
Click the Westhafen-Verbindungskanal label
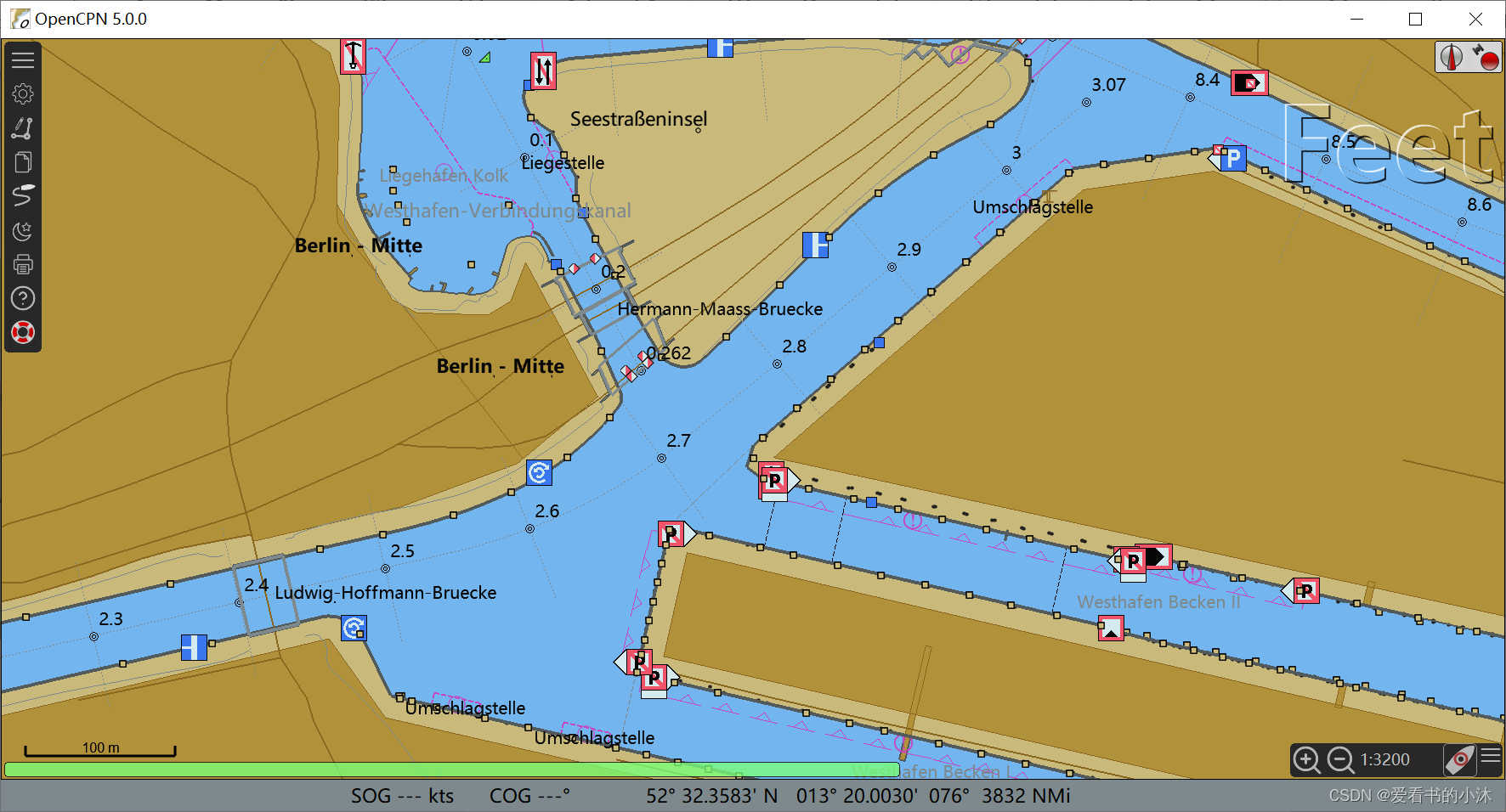pos(499,211)
